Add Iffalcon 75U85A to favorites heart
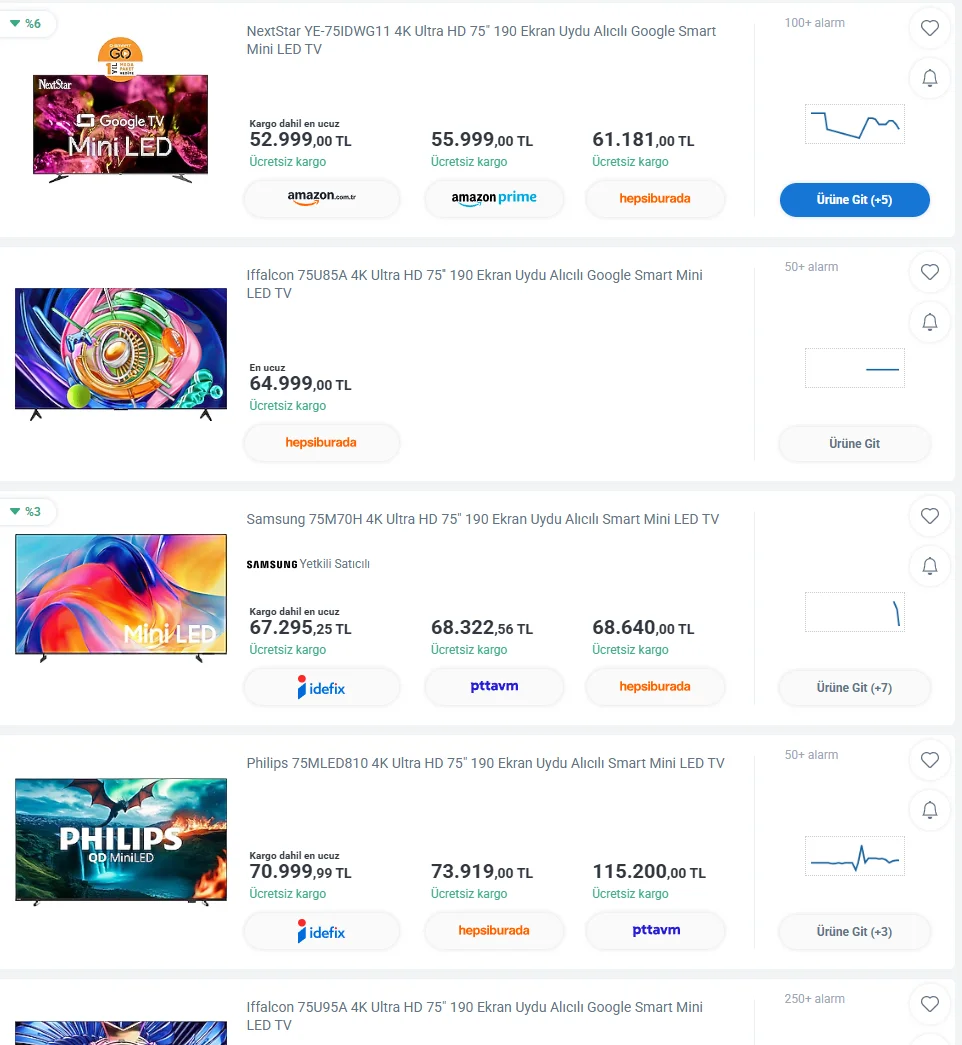962x1045 pixels. 929,272
